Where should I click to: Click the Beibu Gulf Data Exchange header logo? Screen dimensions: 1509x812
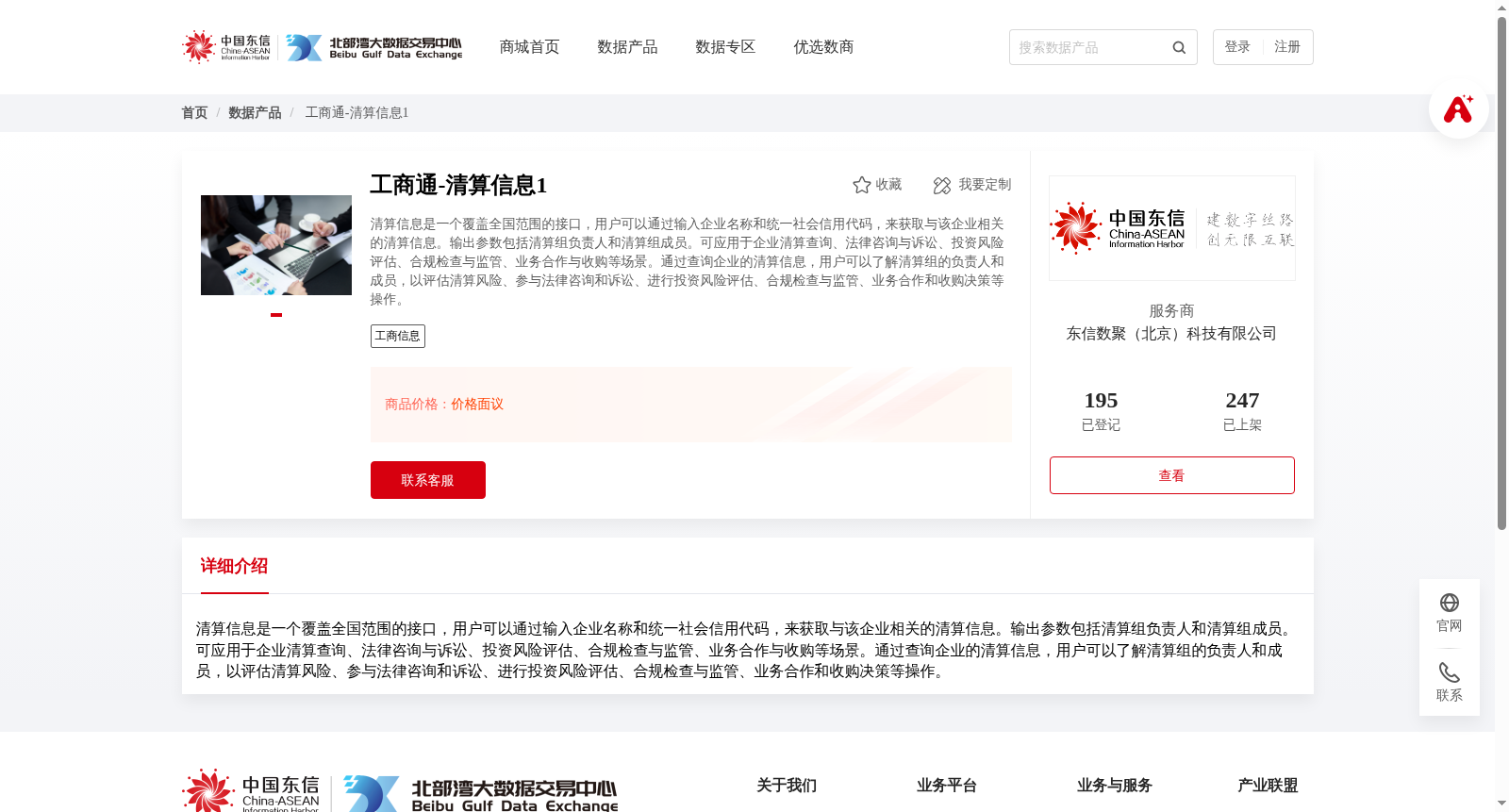pyautogui.click(x=374, y=47)
